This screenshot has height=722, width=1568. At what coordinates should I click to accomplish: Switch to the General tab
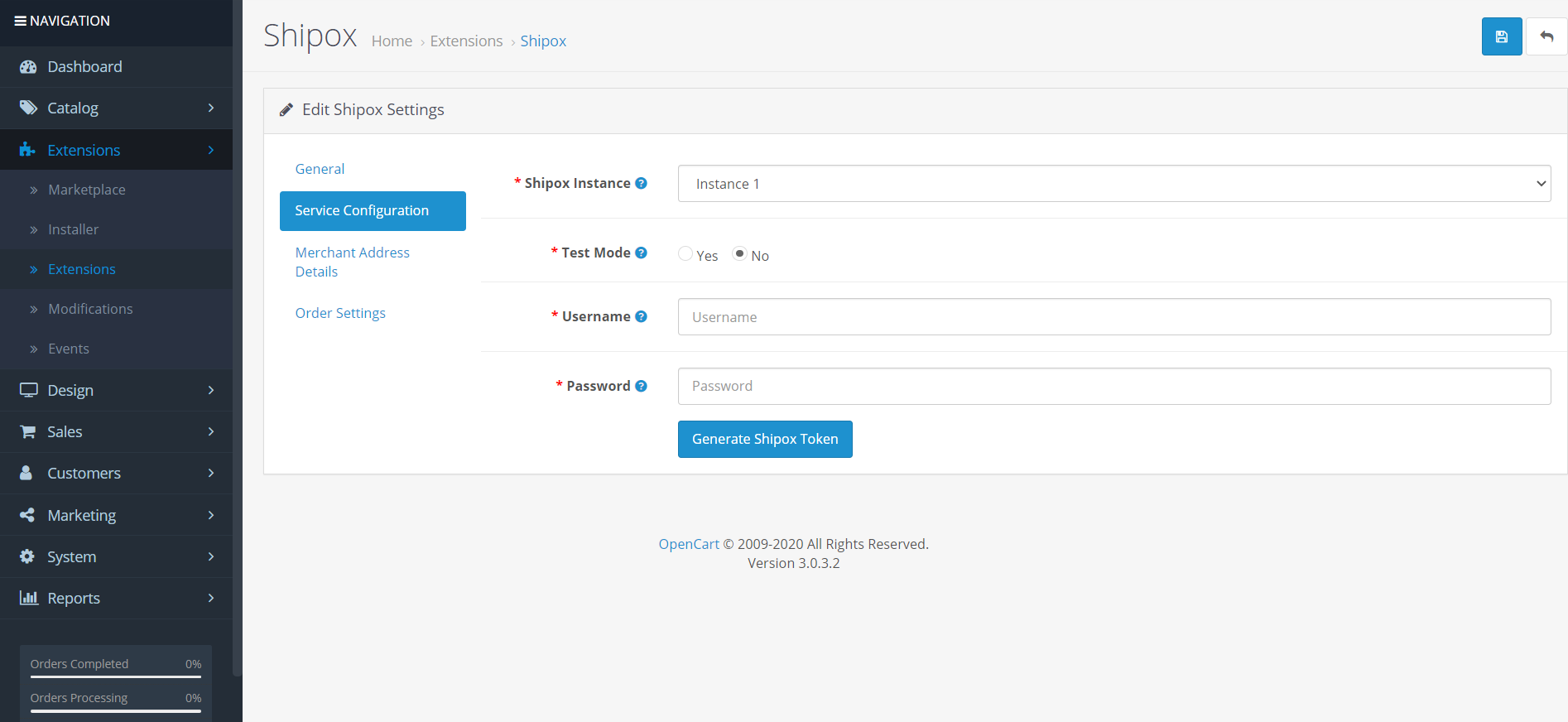pyautogui.click(x=320, y=169)
